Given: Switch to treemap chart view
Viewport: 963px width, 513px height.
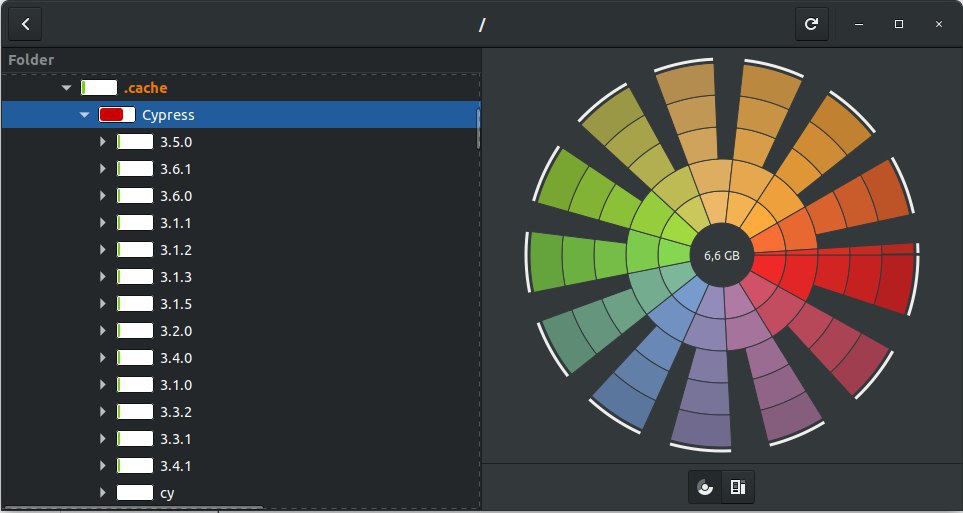Looking at the screenshot, I should (738, 487).
